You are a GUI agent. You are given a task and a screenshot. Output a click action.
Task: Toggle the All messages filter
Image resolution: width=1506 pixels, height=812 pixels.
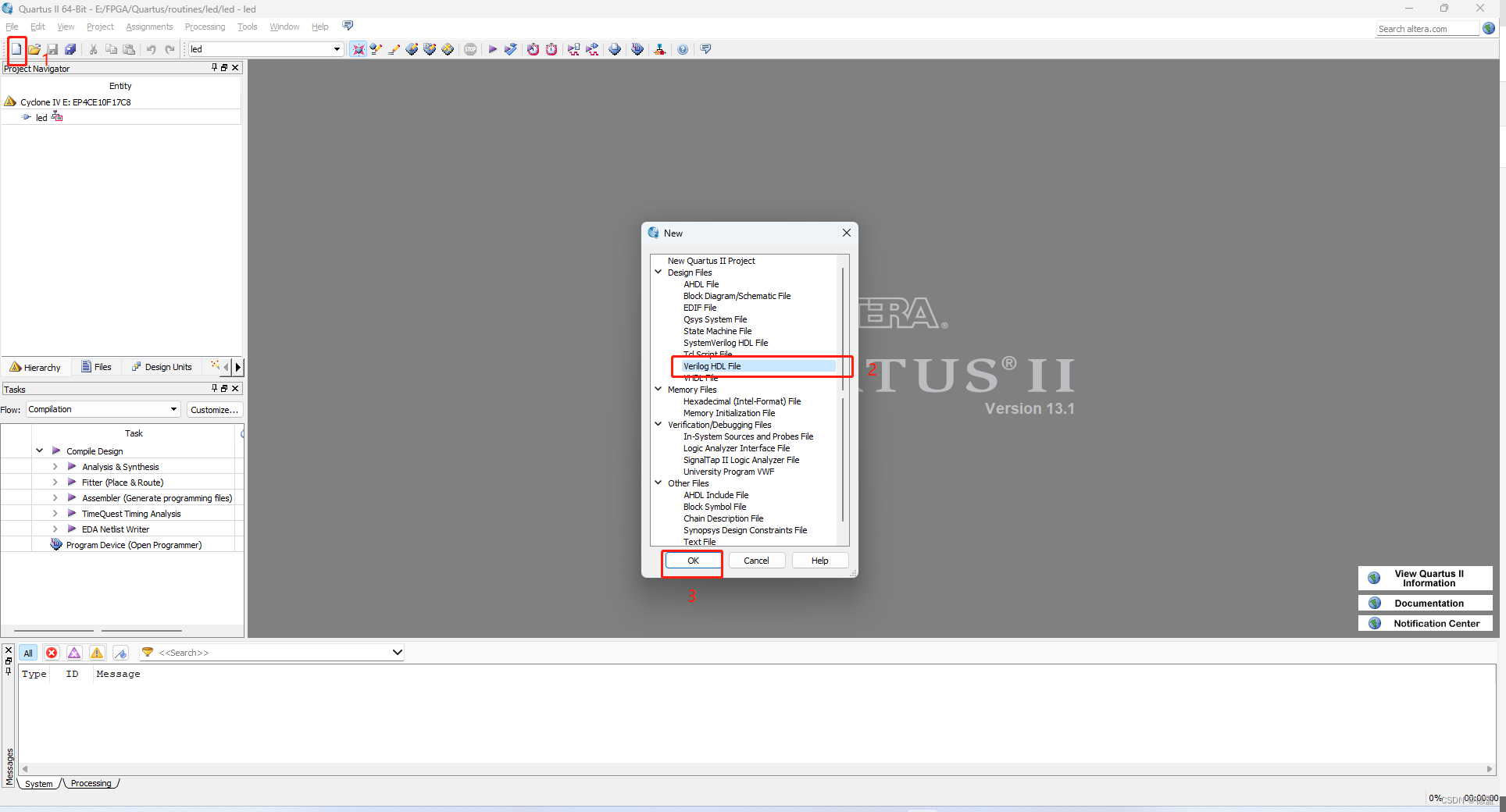click(28, 653)
